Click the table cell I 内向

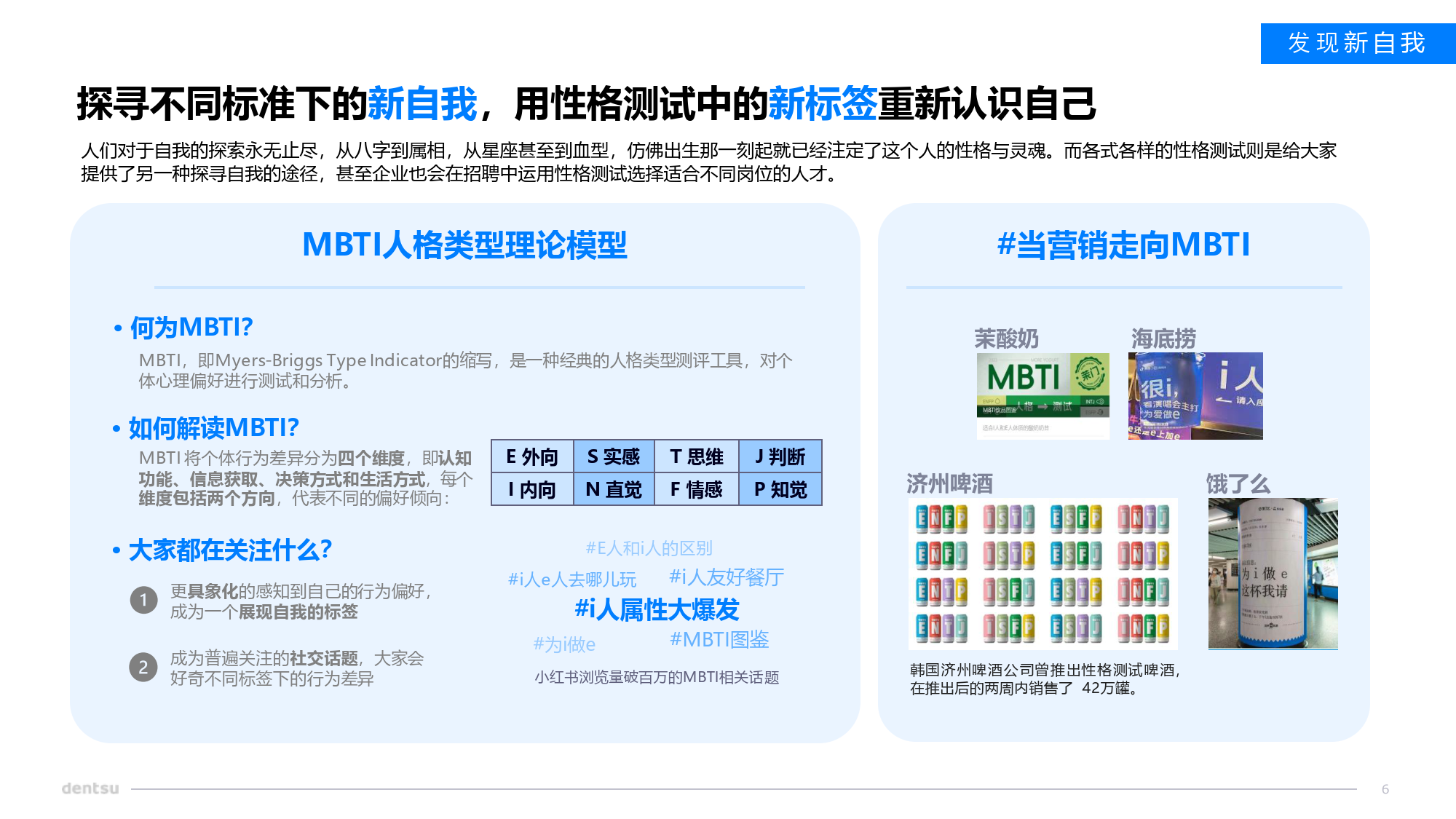point(532,489)
